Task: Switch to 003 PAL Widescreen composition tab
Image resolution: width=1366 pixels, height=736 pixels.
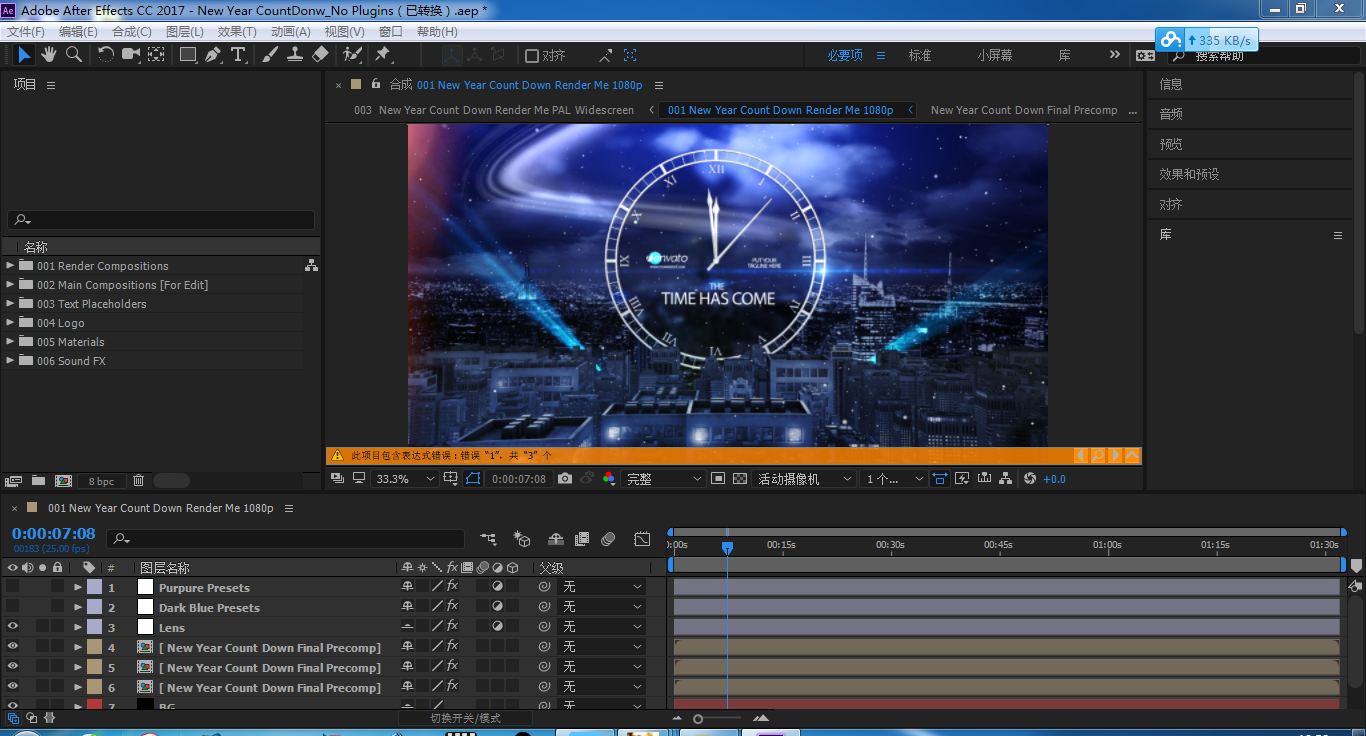Action: coord(494,110)
